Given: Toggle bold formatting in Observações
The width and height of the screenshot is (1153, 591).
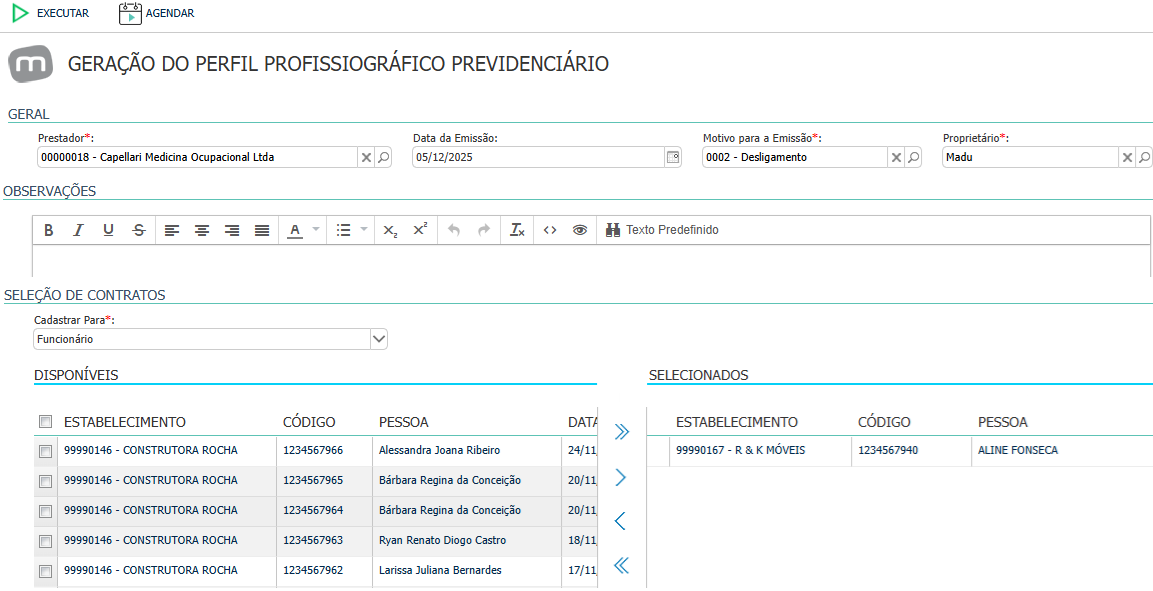Looking at the screenshot, I should point(49,230).
